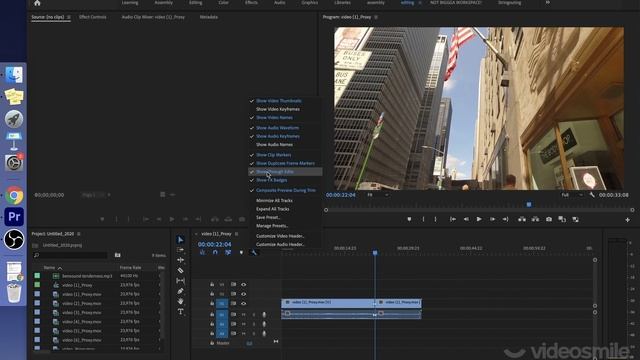The width and height of the screenshot is (640, 360).
Task: Open workspace overflow chevron menu
Action: (x=547, y=2)
